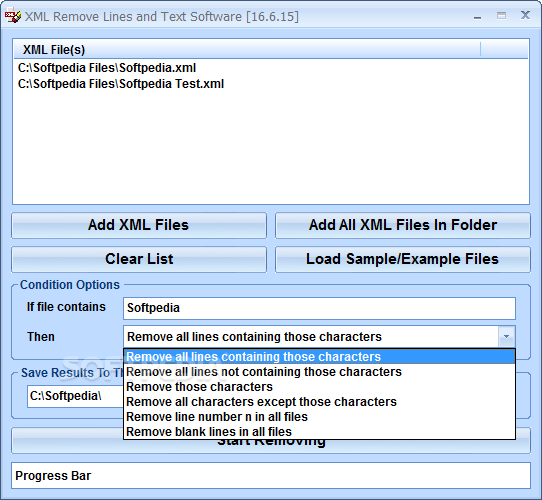This screenshot has width=542, height=500.
Task: Choose 'Remove all lines containing those characters' option
Action: coord(319,357)
